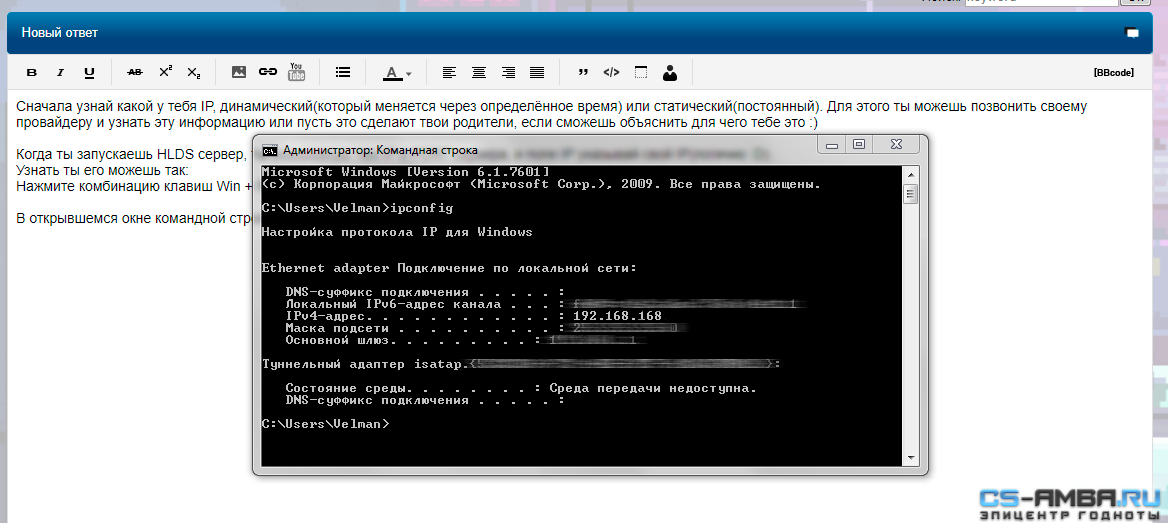Click the Туннельный адаптер isatap line
The width and height of the screenshot is (1168, 523).
(521, 364)
